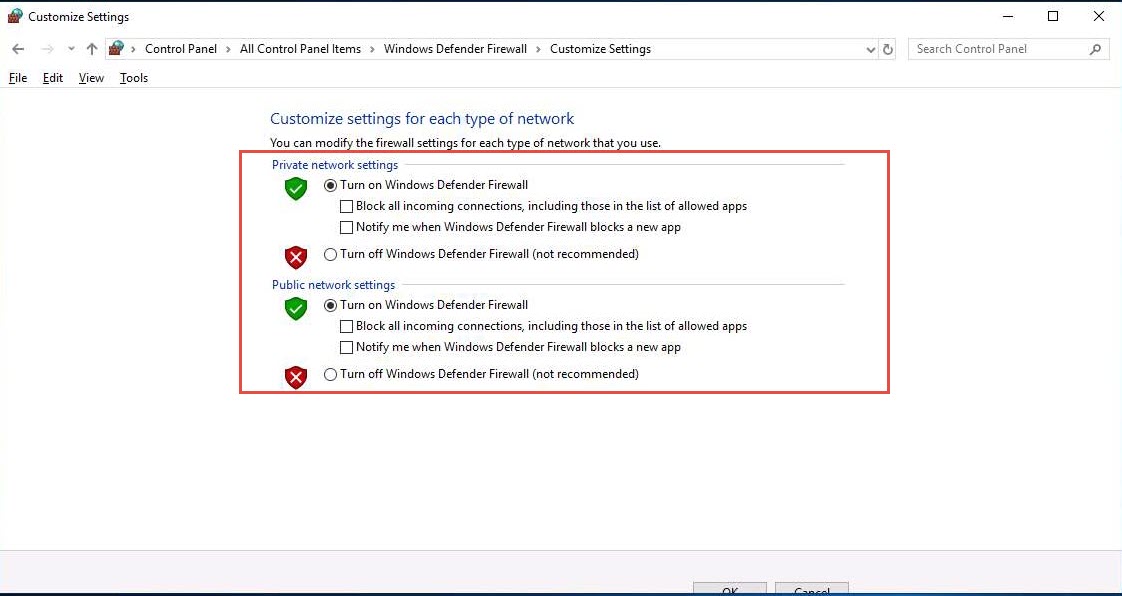Open the File menu
This screenshot has height=596, width=1122.
(18, 78)
